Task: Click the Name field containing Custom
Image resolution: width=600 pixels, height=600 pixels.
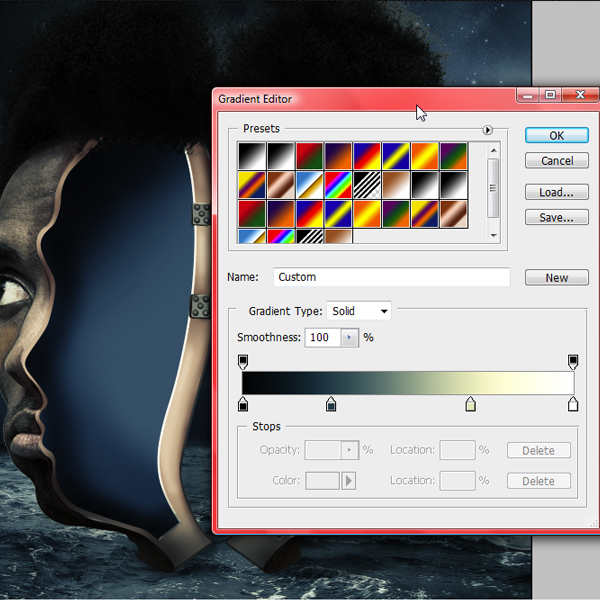Action: (x=391, y=277)
